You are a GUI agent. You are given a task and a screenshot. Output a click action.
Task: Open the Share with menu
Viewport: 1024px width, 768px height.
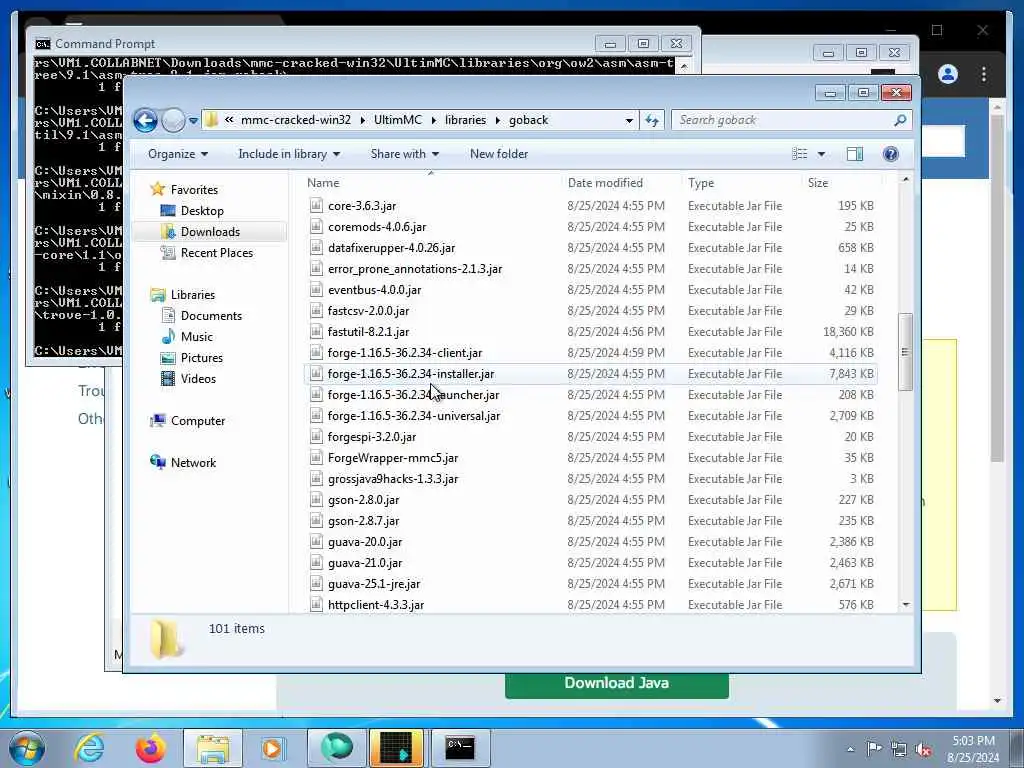click(404, 154)
